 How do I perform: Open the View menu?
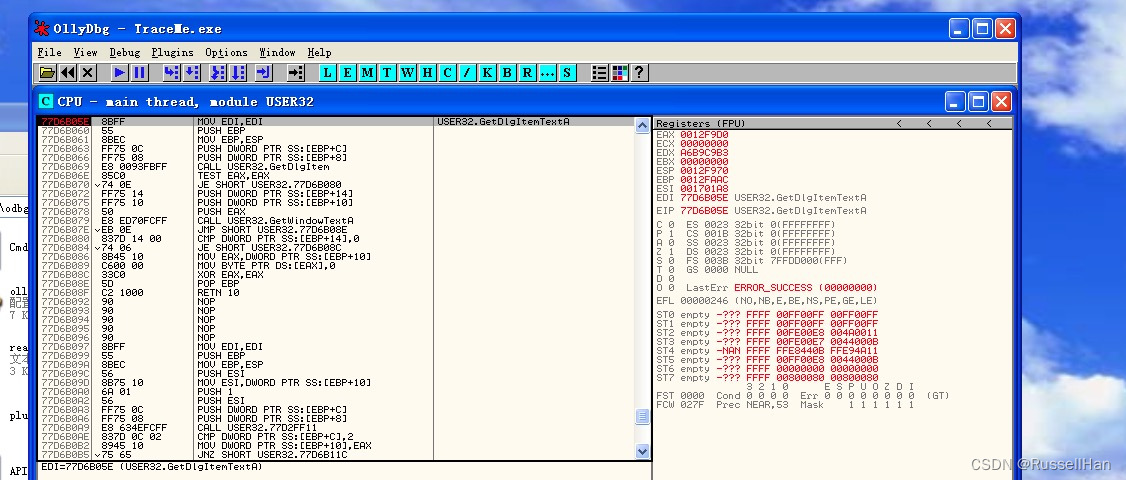[x=85, y=52]
